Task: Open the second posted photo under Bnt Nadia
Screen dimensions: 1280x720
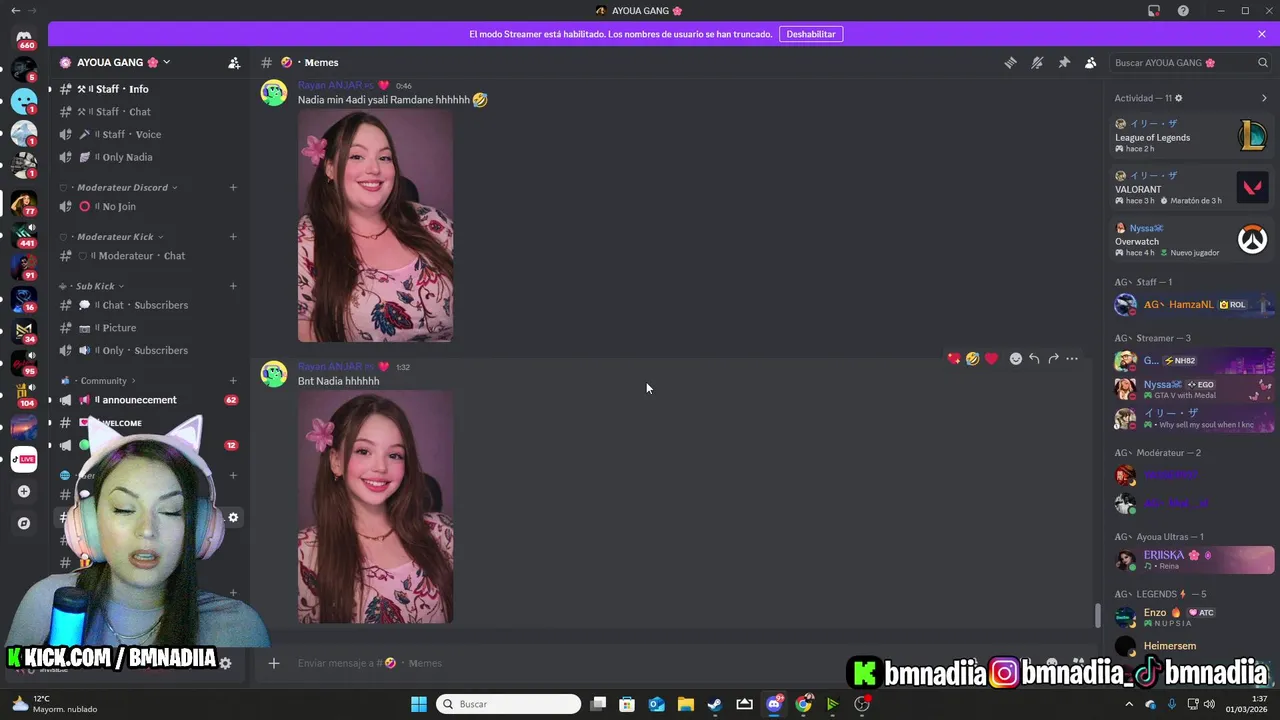Action: click(375, 507)
